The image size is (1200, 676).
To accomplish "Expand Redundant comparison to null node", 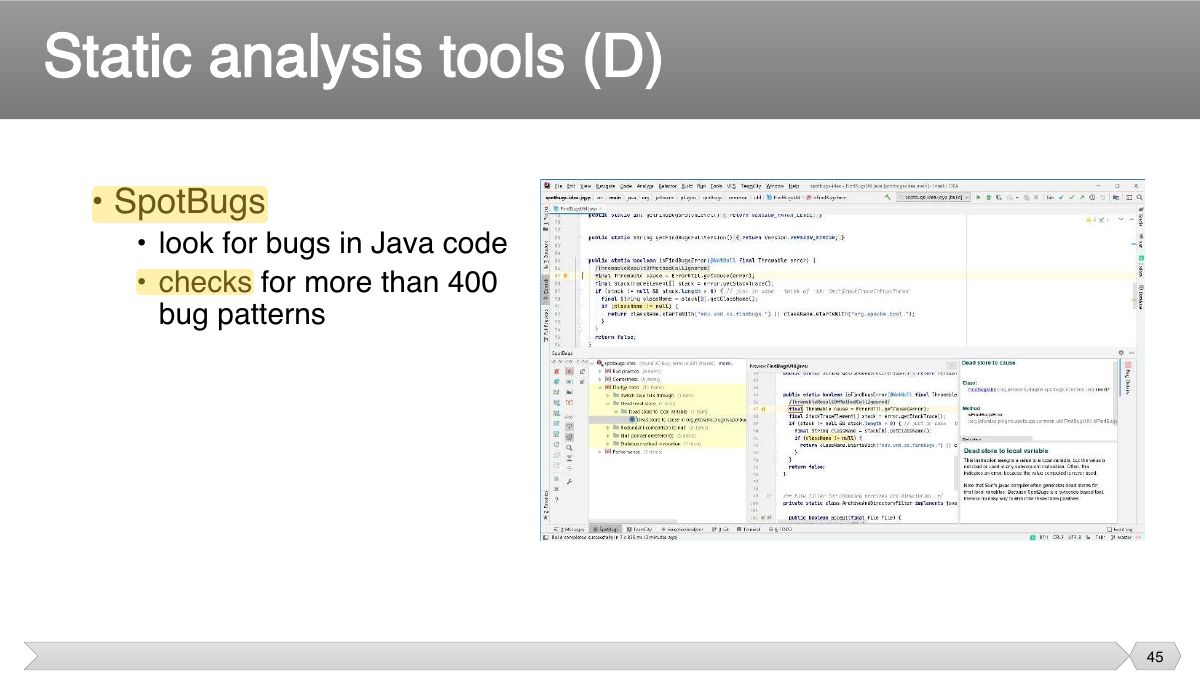I will (x=608, y=428).
